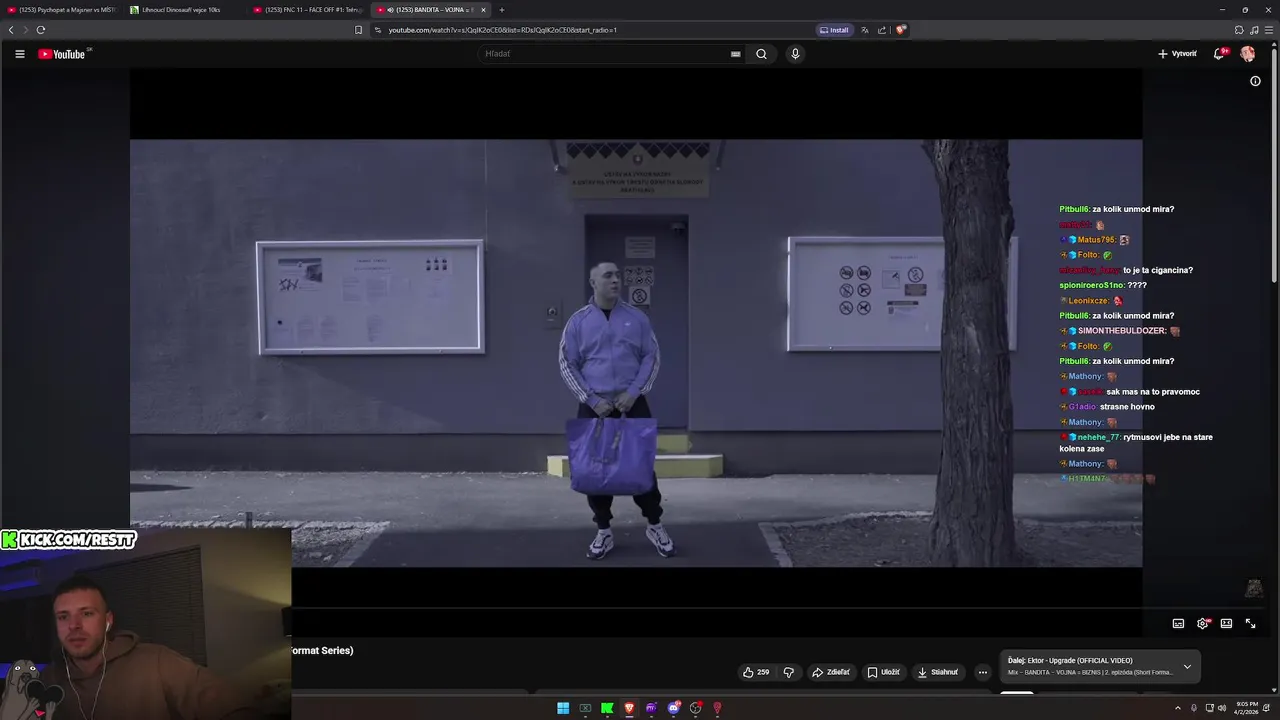Image resolution: width=1280 pixels, height=720 pixels.
Task: Go back in browser history
Action: tap(11, 30)
